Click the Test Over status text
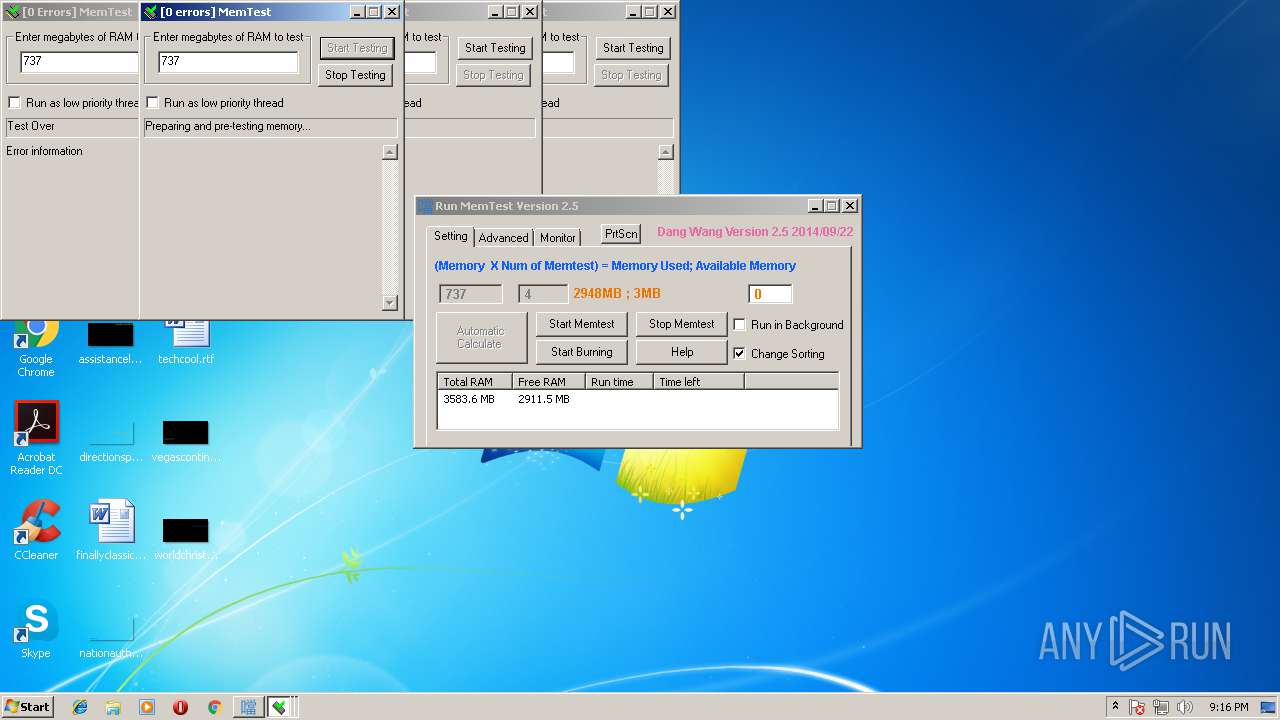Screen dimensions: 1280x720 click(31, 127)
